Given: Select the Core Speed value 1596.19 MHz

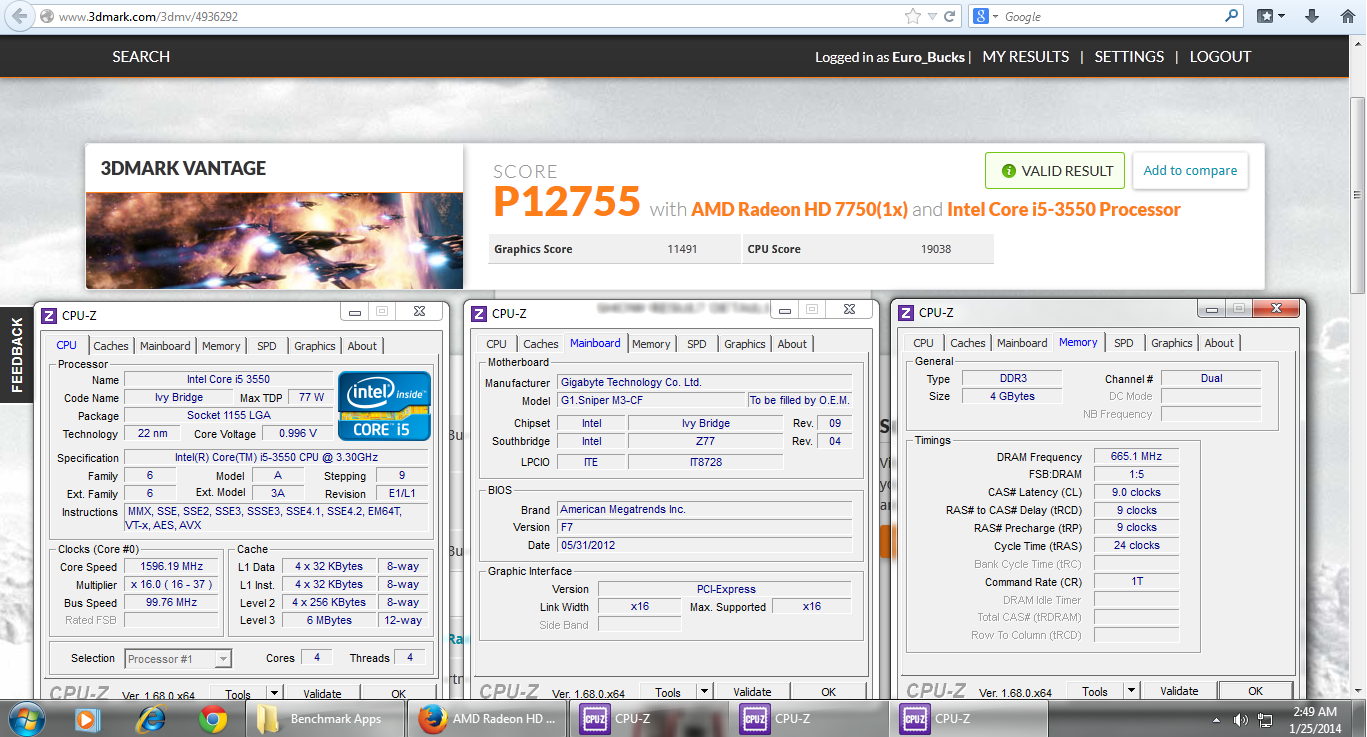Looking at the screenshot, I should [x=171, y=567].
